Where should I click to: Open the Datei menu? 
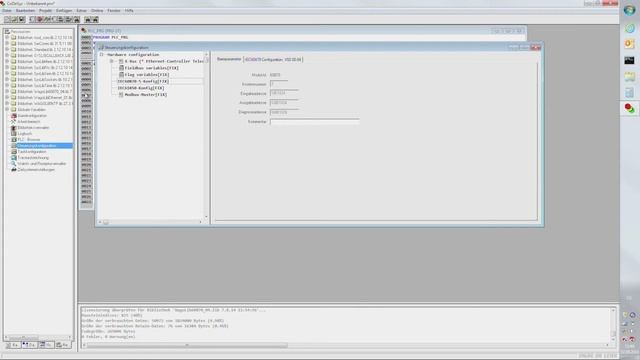[7, 11]
